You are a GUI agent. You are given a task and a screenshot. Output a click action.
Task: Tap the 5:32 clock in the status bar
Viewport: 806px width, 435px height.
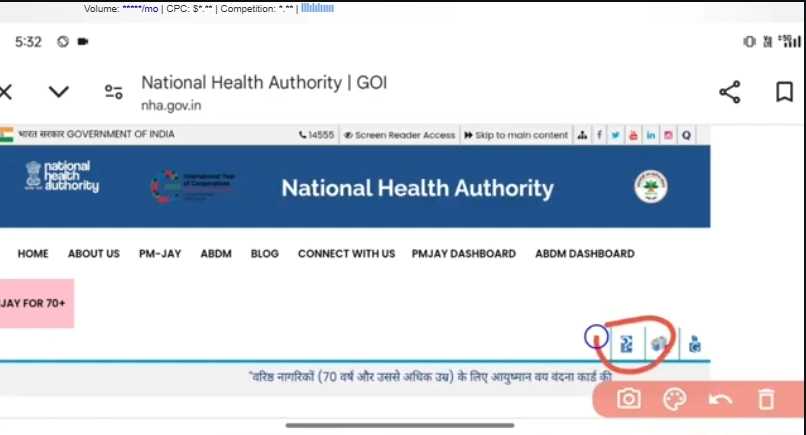click(28, 42)
